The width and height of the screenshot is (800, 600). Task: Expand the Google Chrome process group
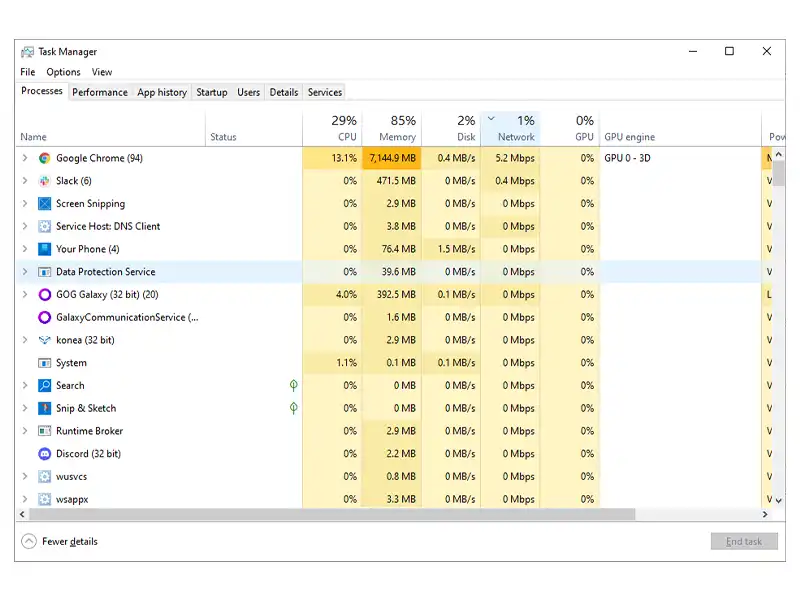point(24,158)
